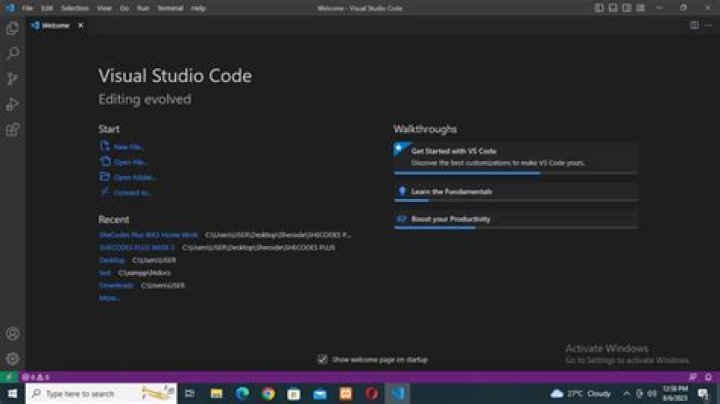The height and width of the screenshot is (404, 720).
Task: Click the New File link
Action: pyautogui.click(x=129, y=146)
